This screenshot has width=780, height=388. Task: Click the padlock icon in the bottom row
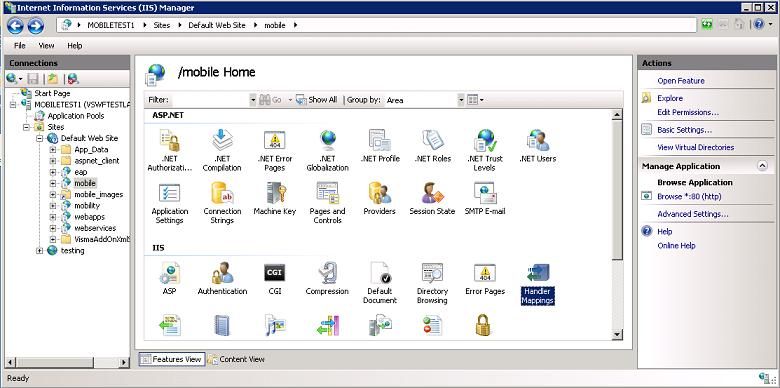pyautogui.click(x=484, y=324)
